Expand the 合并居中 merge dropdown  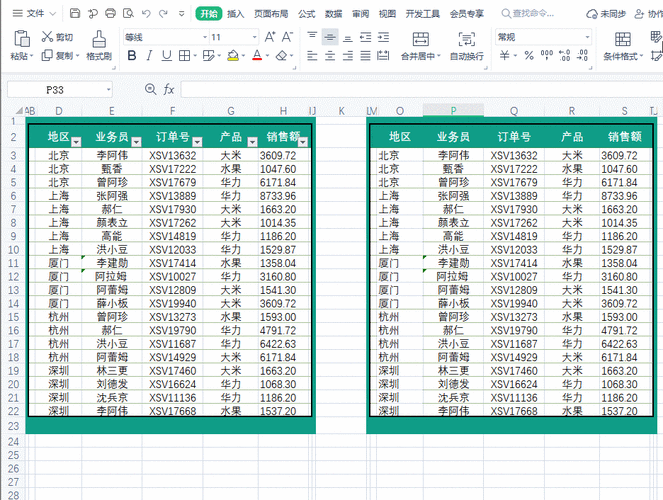(x=439, y=56)
